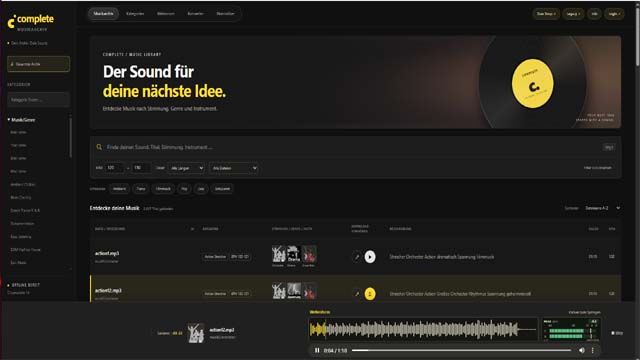The height and width of the screenshot is (360, 640).
Task: Open the last pill dropdown at top right
Action: pos(614,14)
